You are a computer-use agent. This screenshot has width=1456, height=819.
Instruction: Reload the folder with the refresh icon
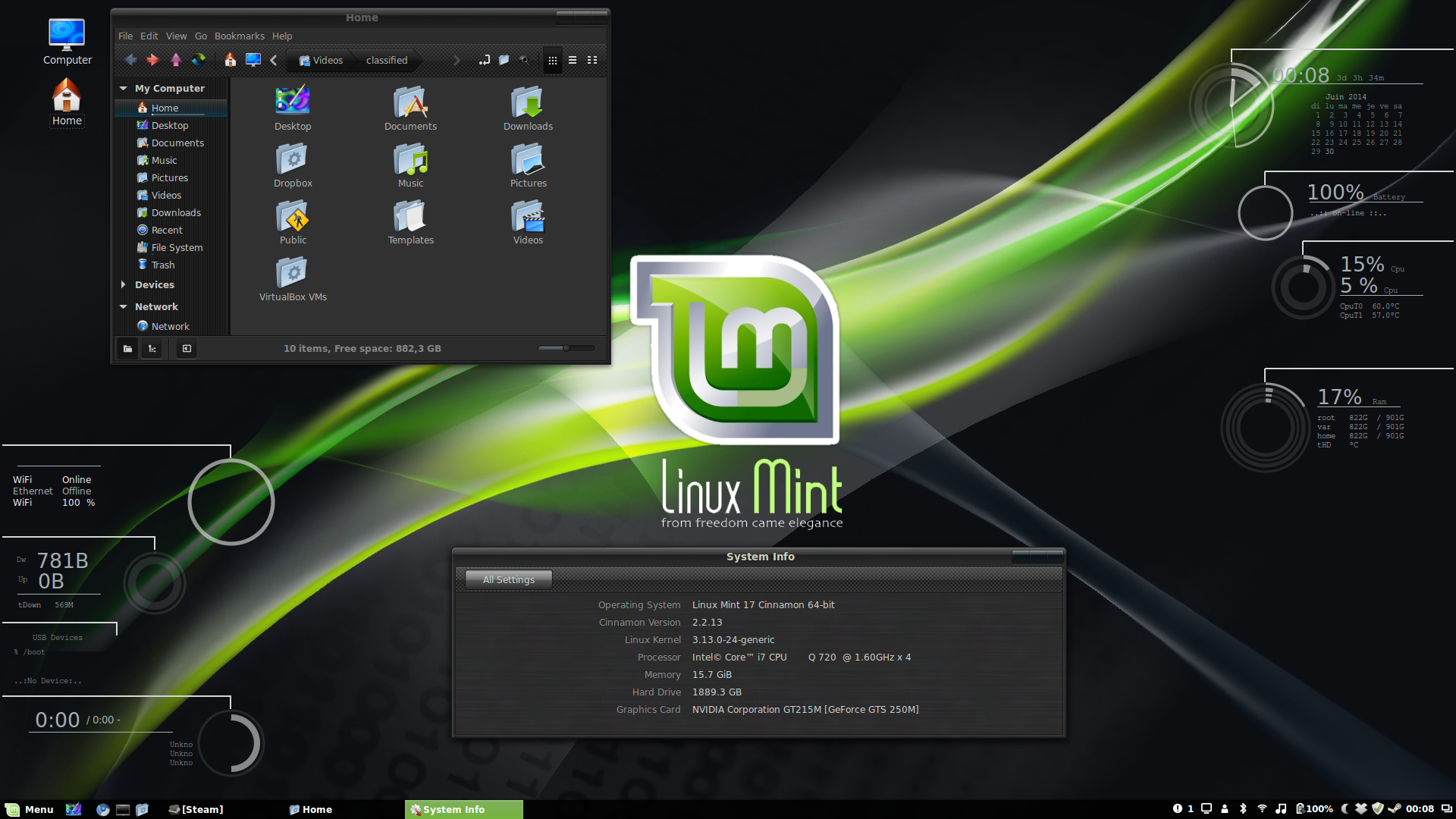[x=199, y=60]
